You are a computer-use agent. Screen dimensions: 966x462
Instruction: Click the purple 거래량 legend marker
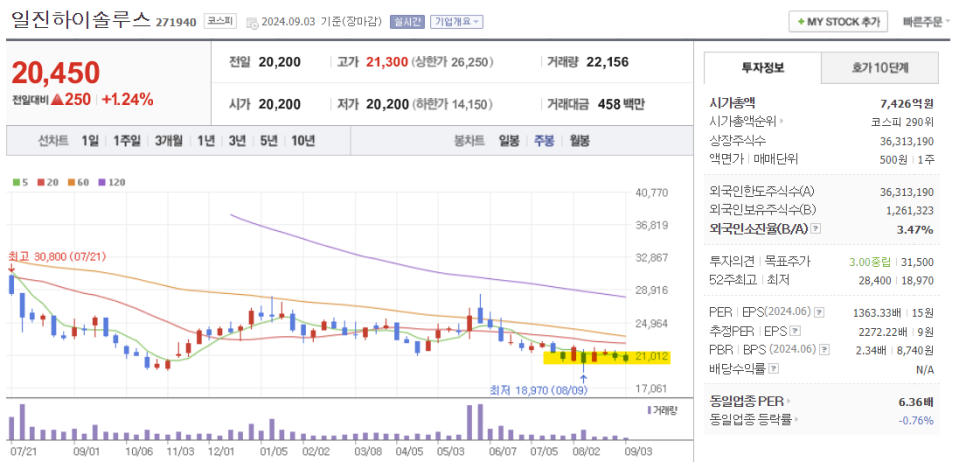(x=649, y=410)
